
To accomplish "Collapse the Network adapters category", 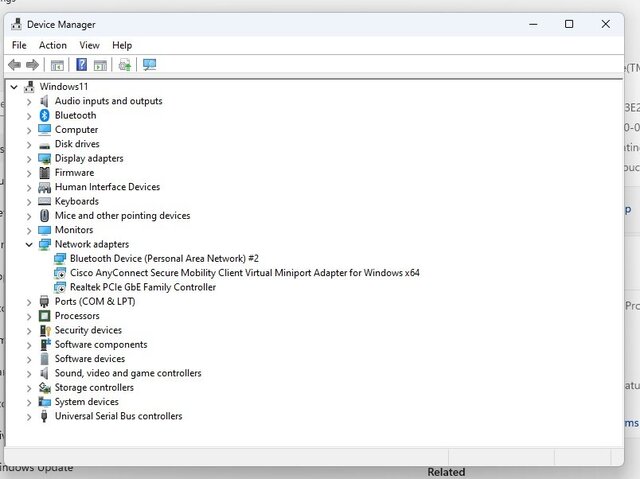I will click(x=29, y=244).
